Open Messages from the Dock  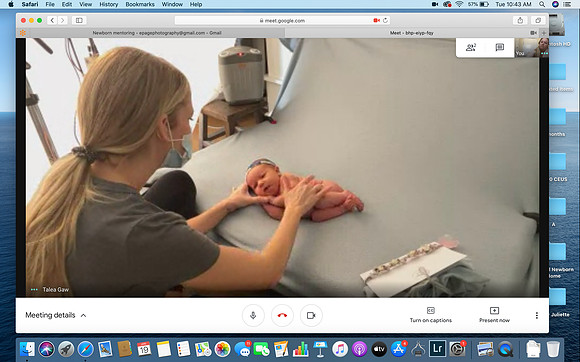point(242,349)
